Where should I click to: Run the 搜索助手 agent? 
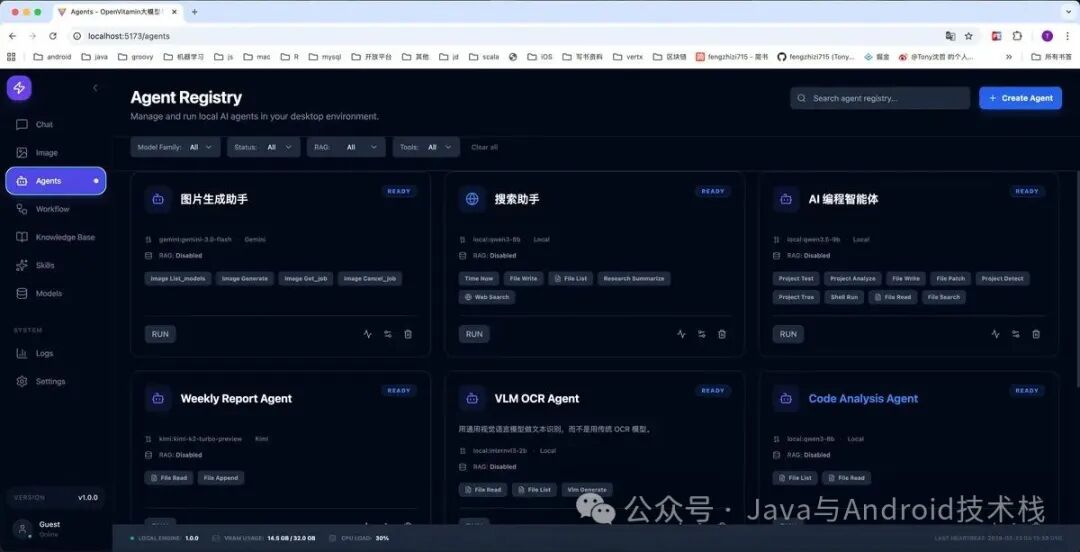tap(474, 334)
